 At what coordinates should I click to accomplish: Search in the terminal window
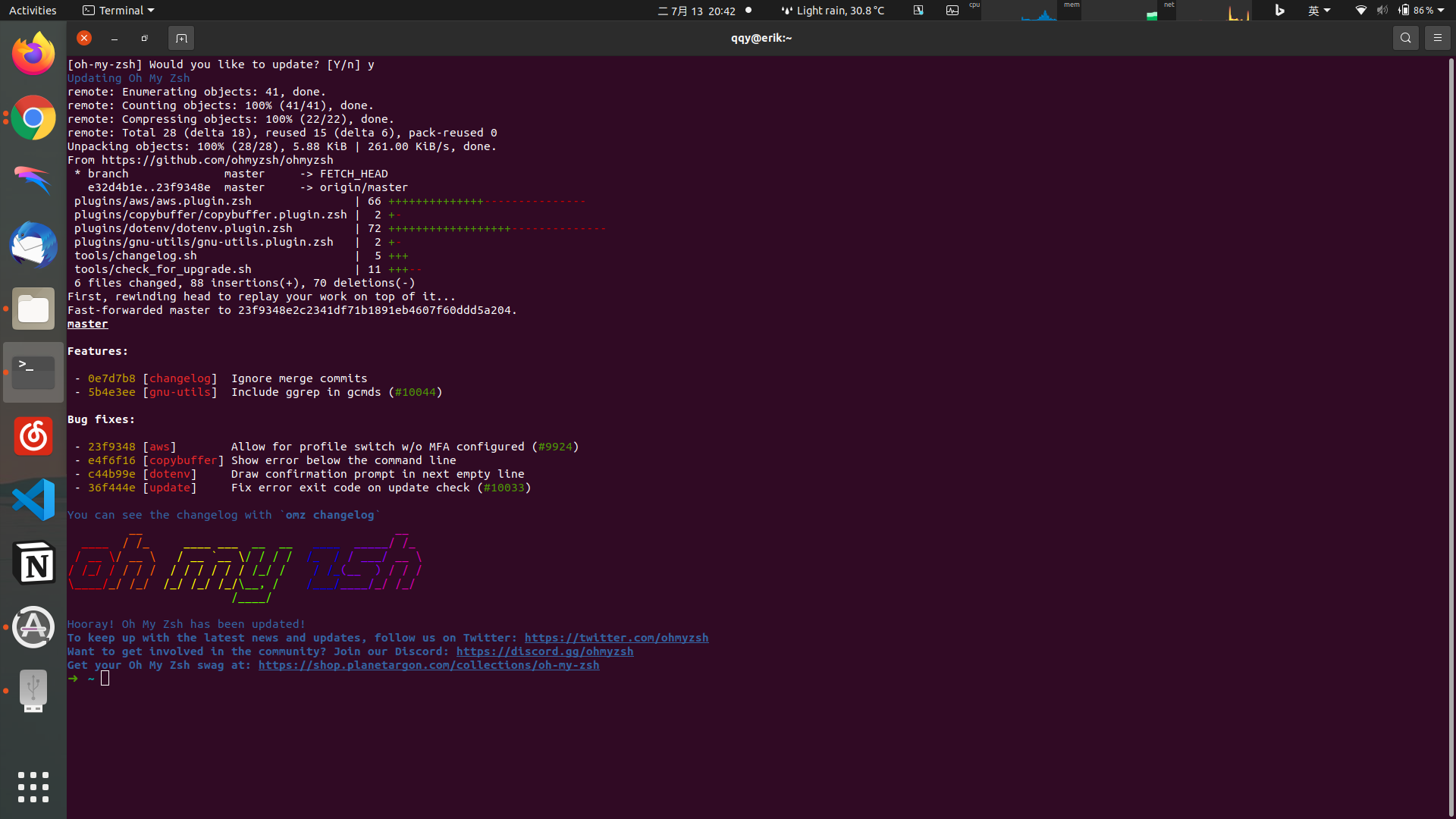click(1405, 38)
